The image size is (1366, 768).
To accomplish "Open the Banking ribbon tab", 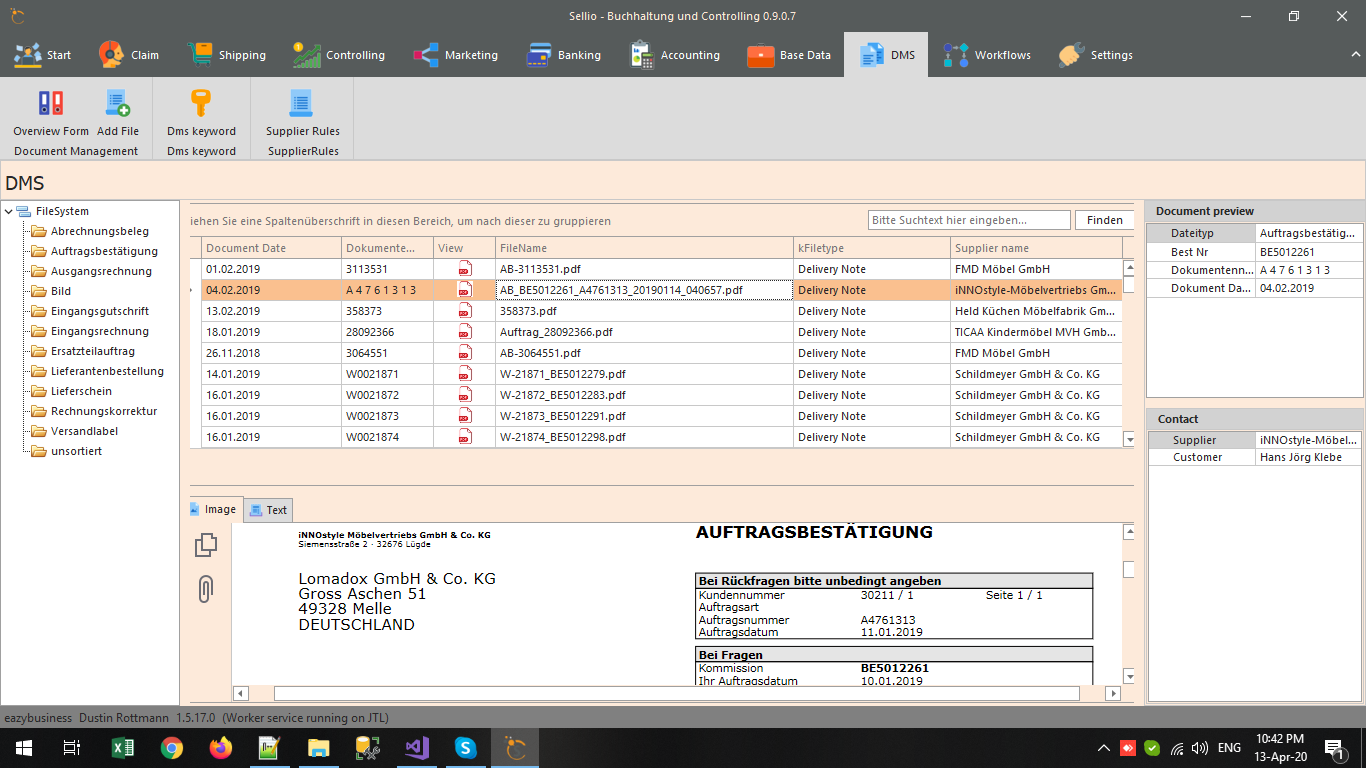I will [564, 55].
